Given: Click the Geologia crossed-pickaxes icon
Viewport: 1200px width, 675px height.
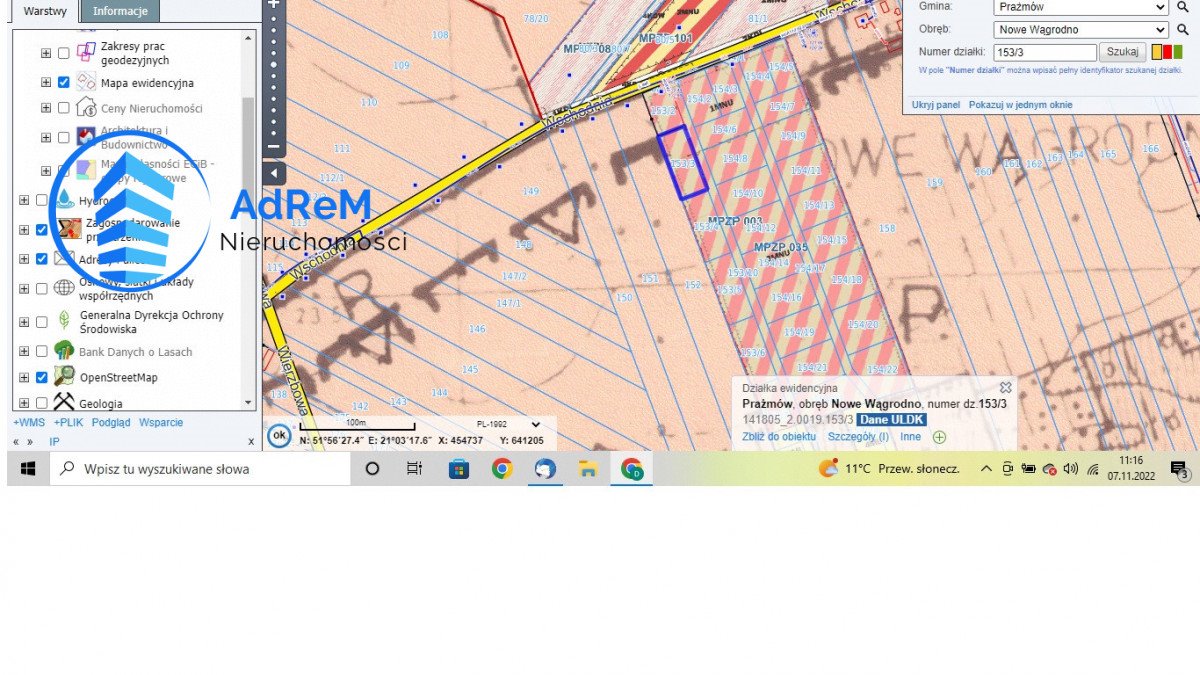Looking at the screenshot, I should [64, 402].
